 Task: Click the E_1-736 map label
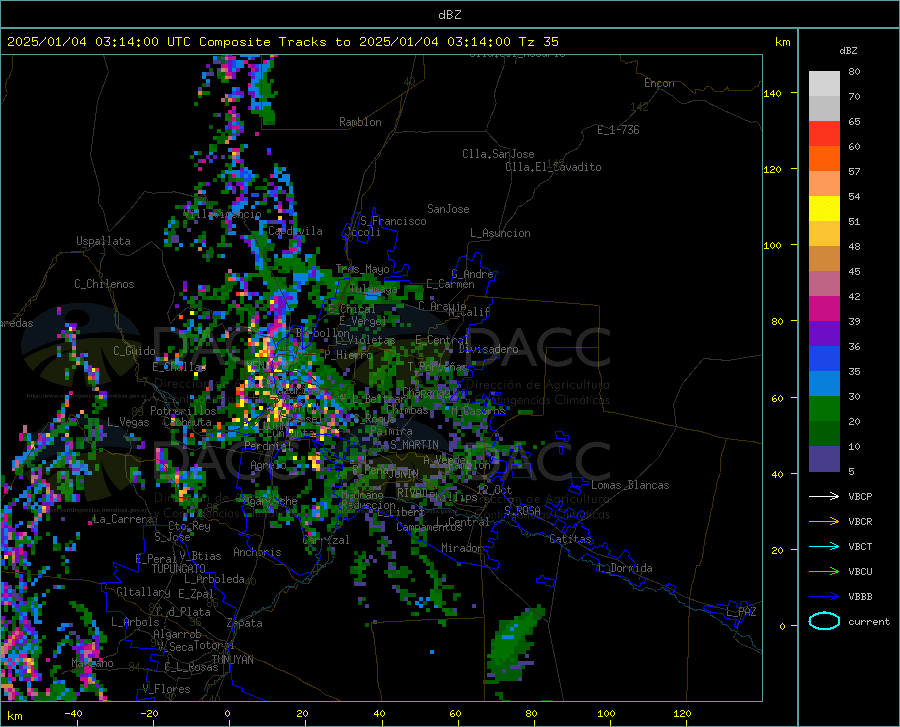tap(618, 130)
